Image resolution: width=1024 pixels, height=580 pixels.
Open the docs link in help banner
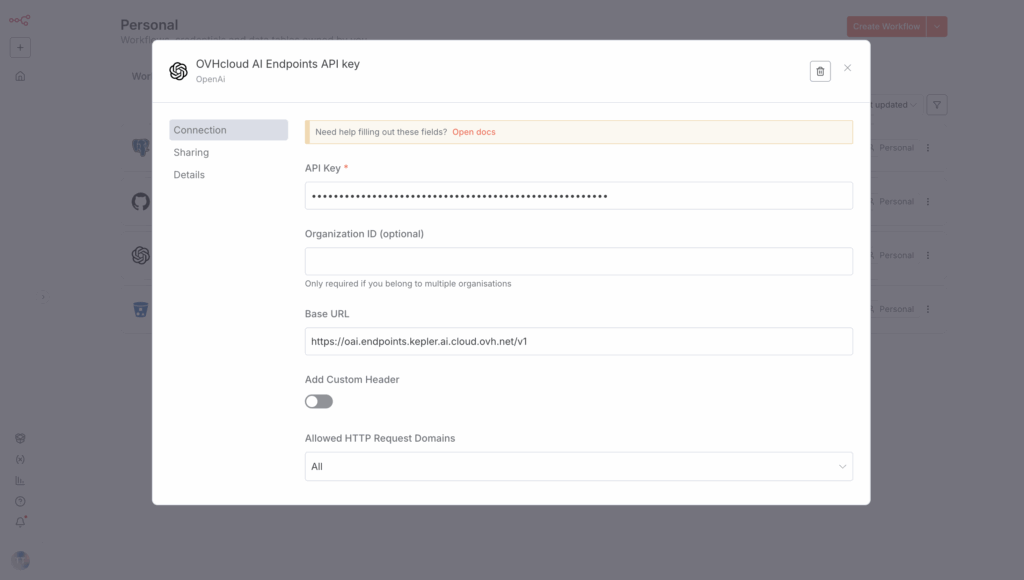pos(473,132)
